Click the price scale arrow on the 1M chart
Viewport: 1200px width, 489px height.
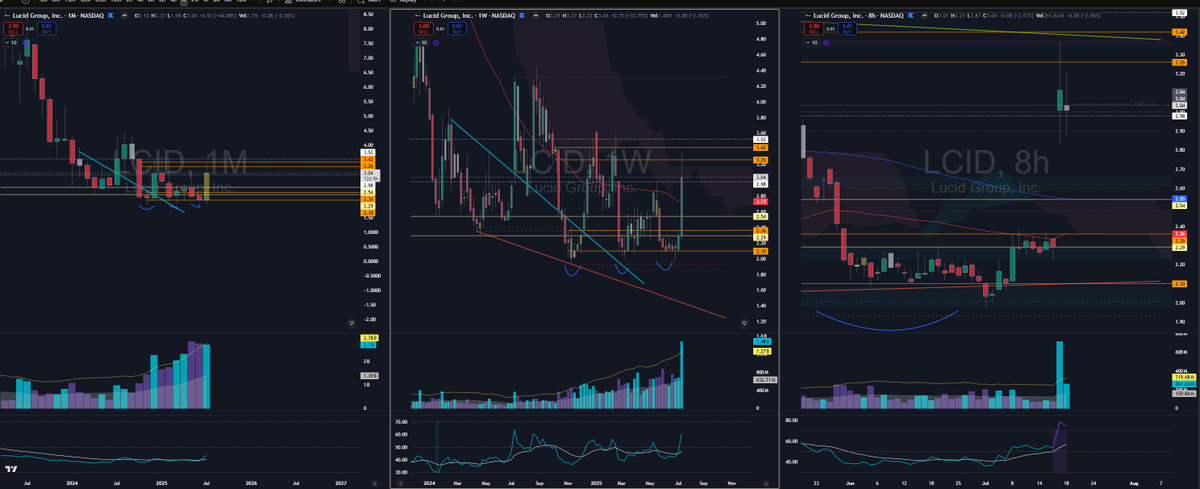(x=352, y=323)
